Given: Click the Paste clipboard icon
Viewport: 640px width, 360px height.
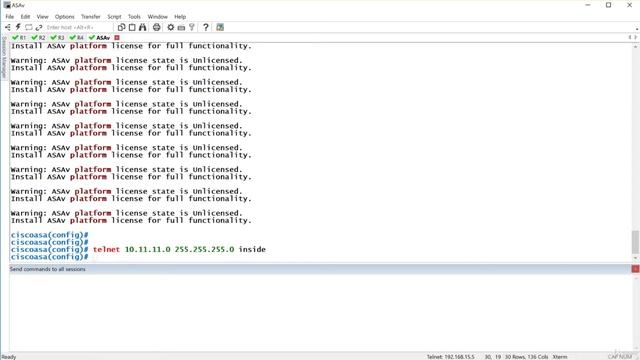Looking at the screenshot, I should [x=132, y=27].
